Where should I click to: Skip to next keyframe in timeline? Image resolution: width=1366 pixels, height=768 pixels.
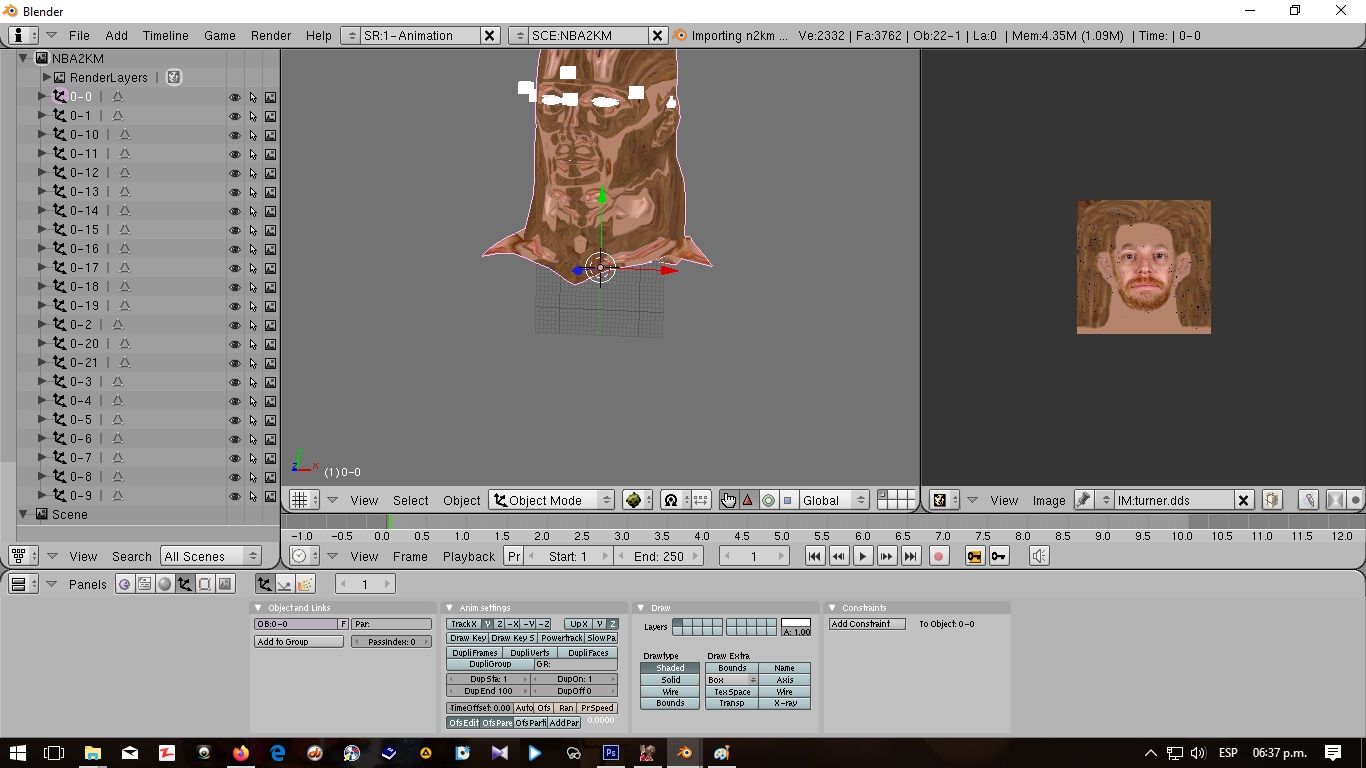pyautogui.click(x=887, y=556)
